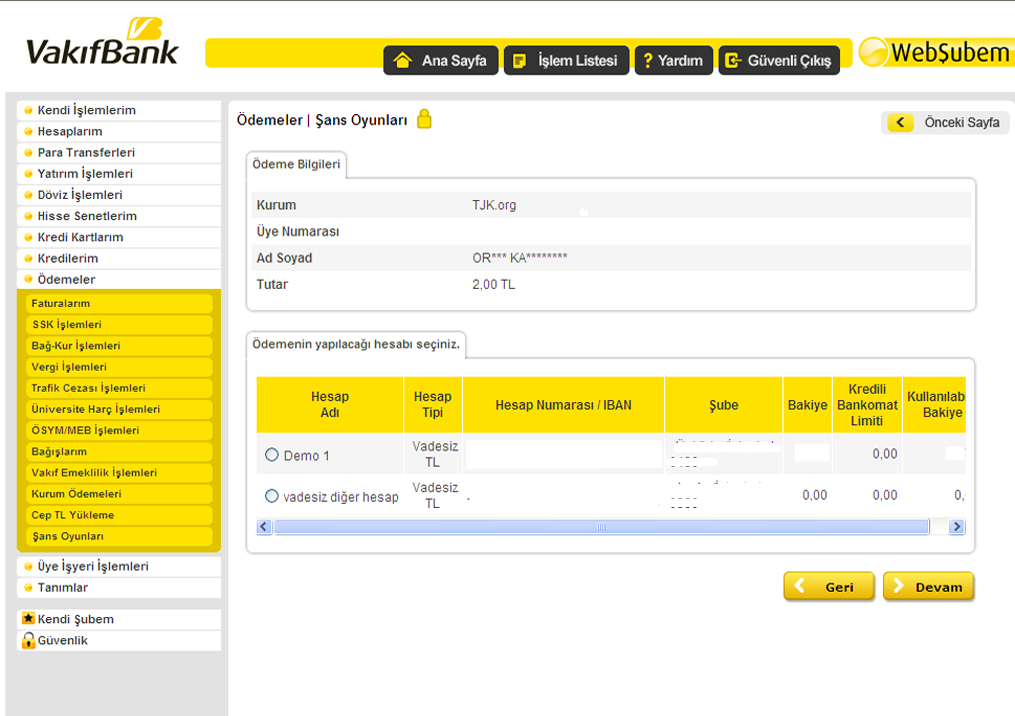Click the scrollbar right arrow under accounts table

click(957, 527)
